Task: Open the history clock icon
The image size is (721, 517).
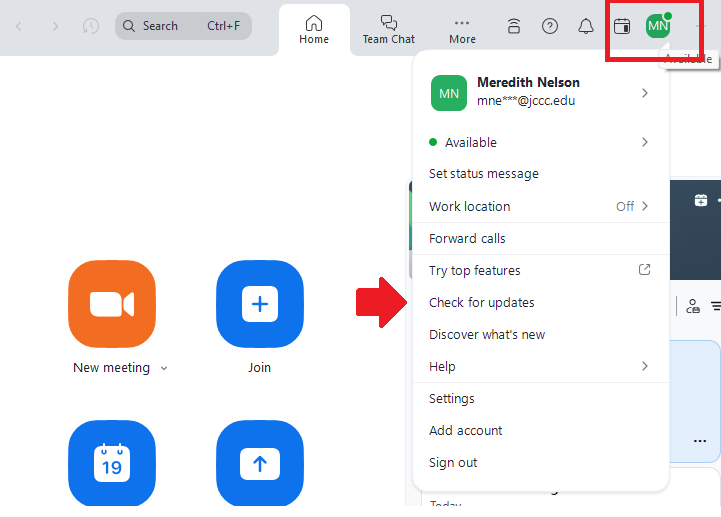Action: point(91,26)
